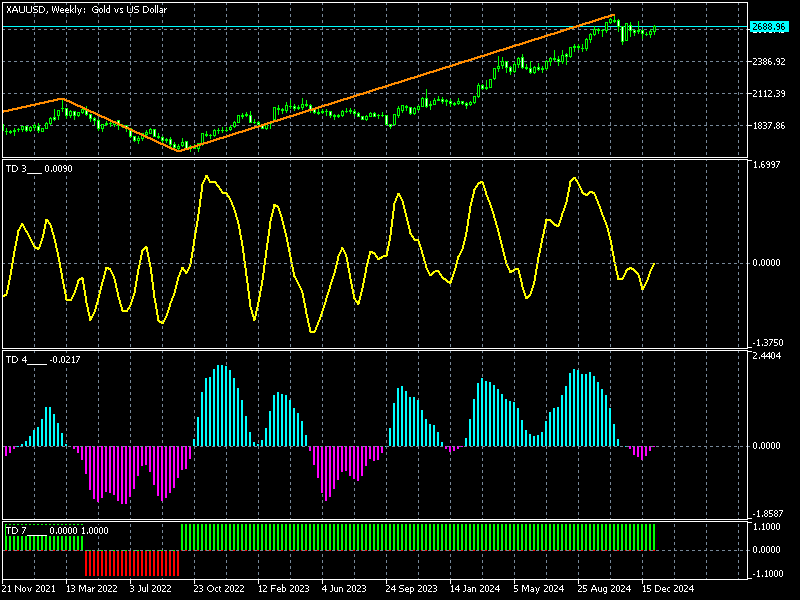Click the 3 Jul 2022 date label
The image size is (800, 600).
tap(151, 589)
